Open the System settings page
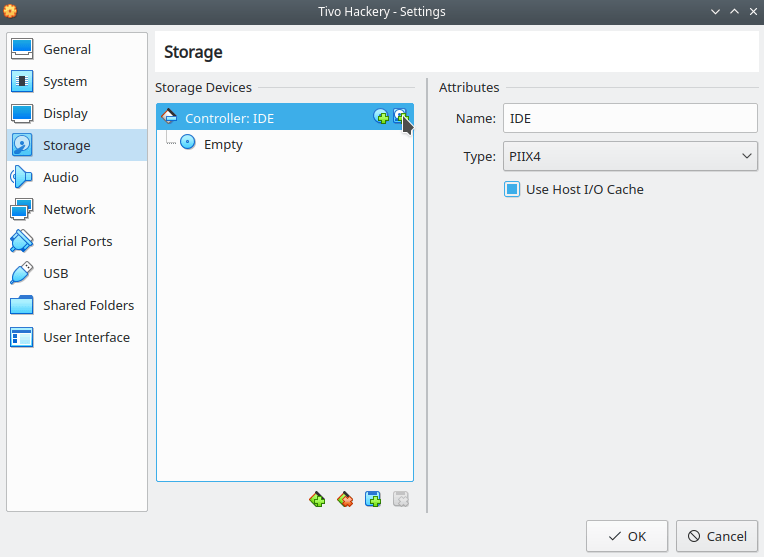This screenshot has width=764, height=557. click(77, 81)
